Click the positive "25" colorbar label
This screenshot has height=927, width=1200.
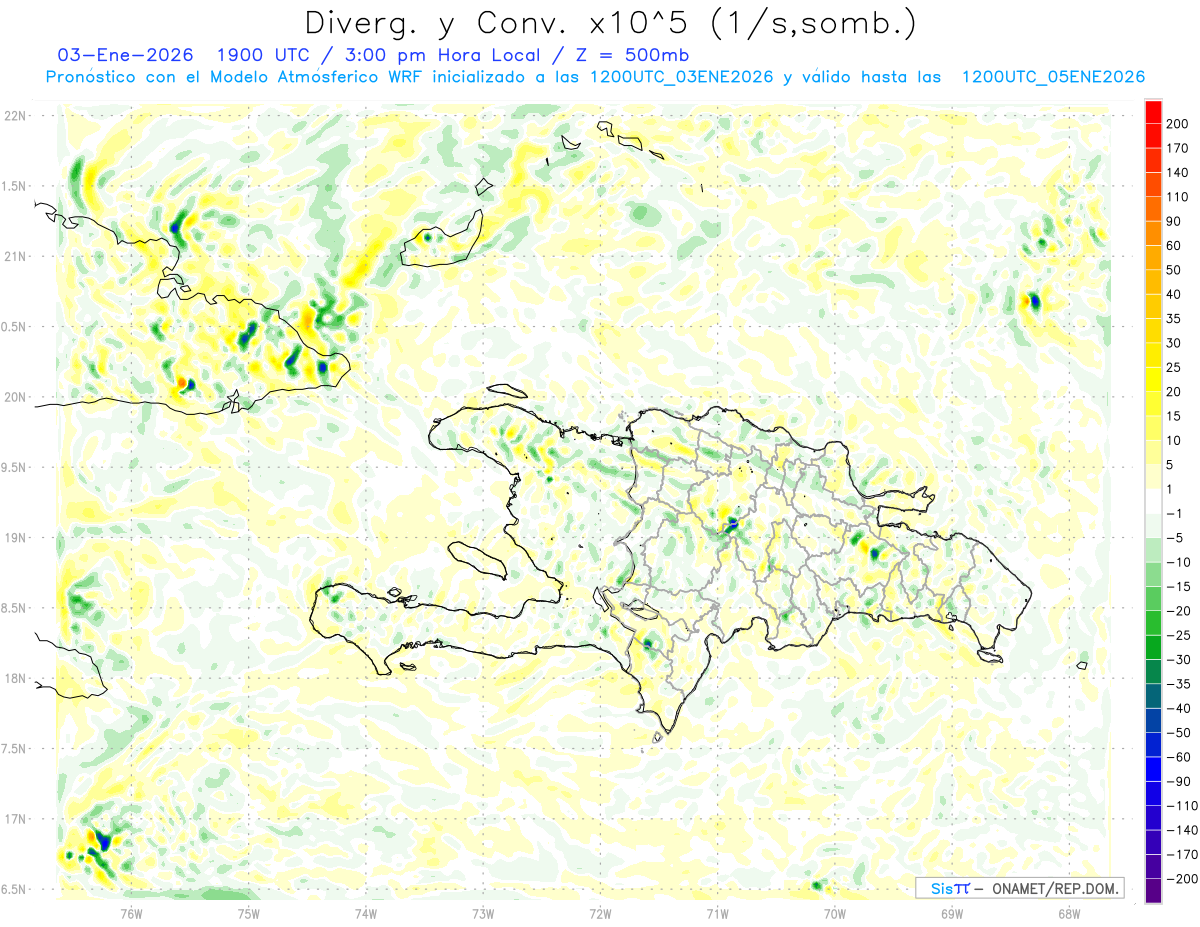(x=1174, y=368)
